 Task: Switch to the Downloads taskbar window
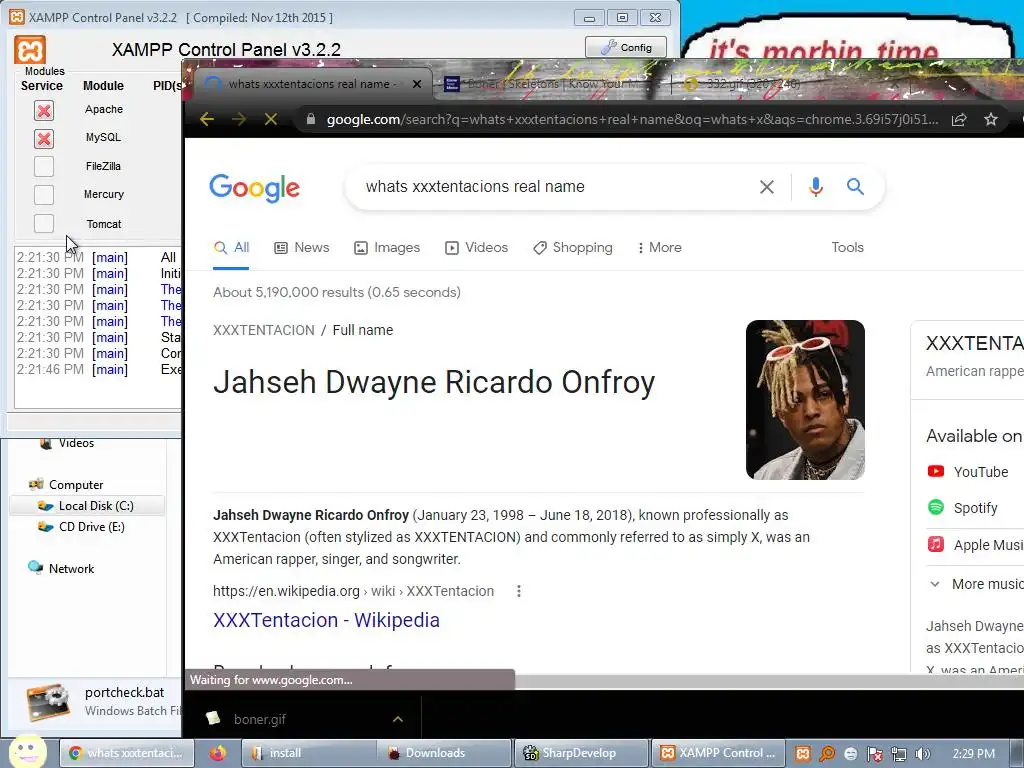click(445, 753)
